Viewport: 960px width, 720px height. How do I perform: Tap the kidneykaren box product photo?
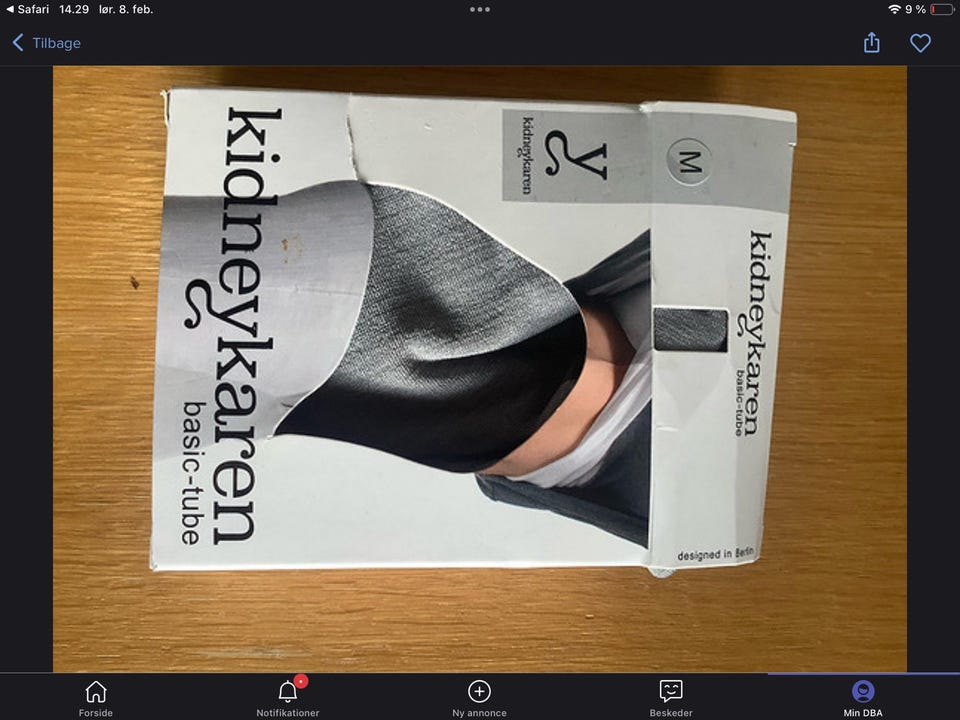479,369
